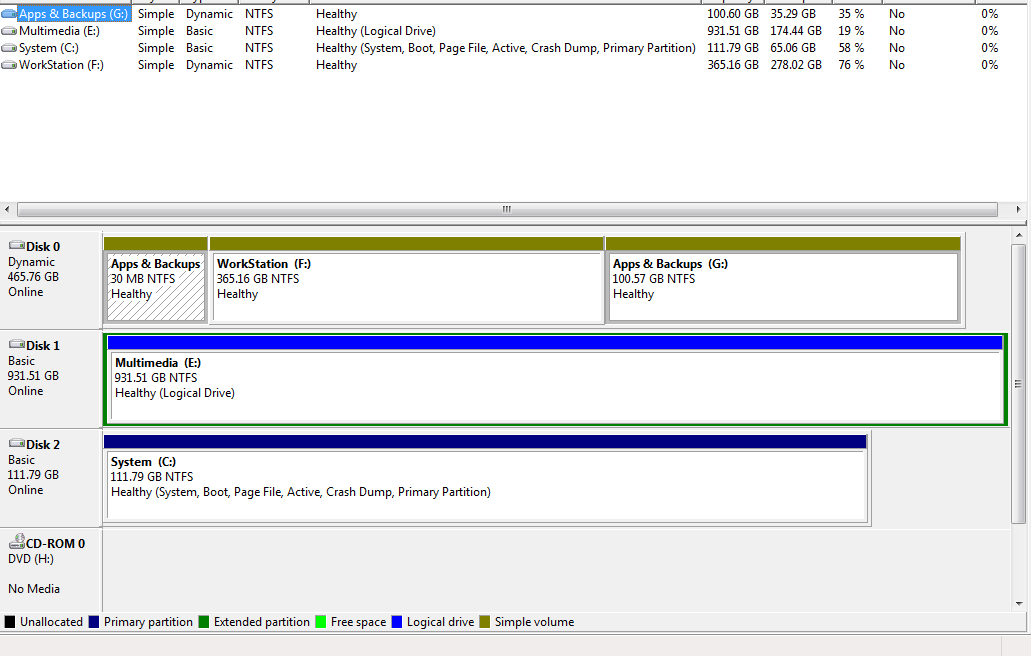Screen dimensions: 1032x657
Task: Click the vertical scrollbar down arrow in disk pane
Action: click(1019, 603)
